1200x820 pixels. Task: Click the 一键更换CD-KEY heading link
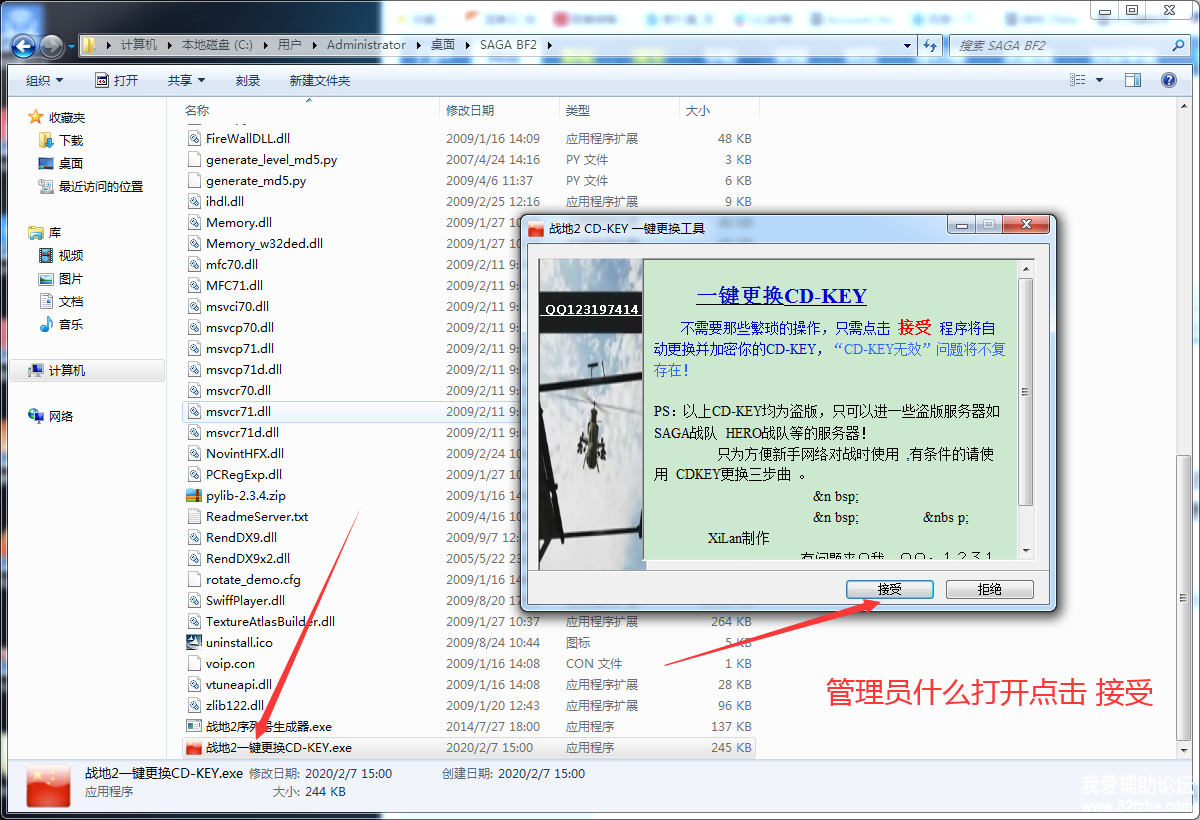[781, 296]
